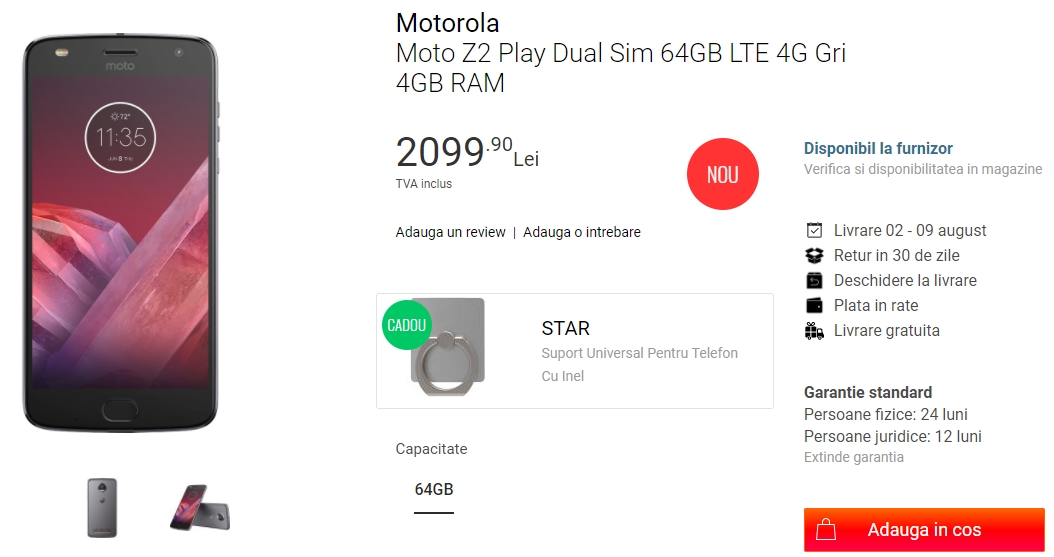Click the green CADOU gift badge

(x=405, y=325)
